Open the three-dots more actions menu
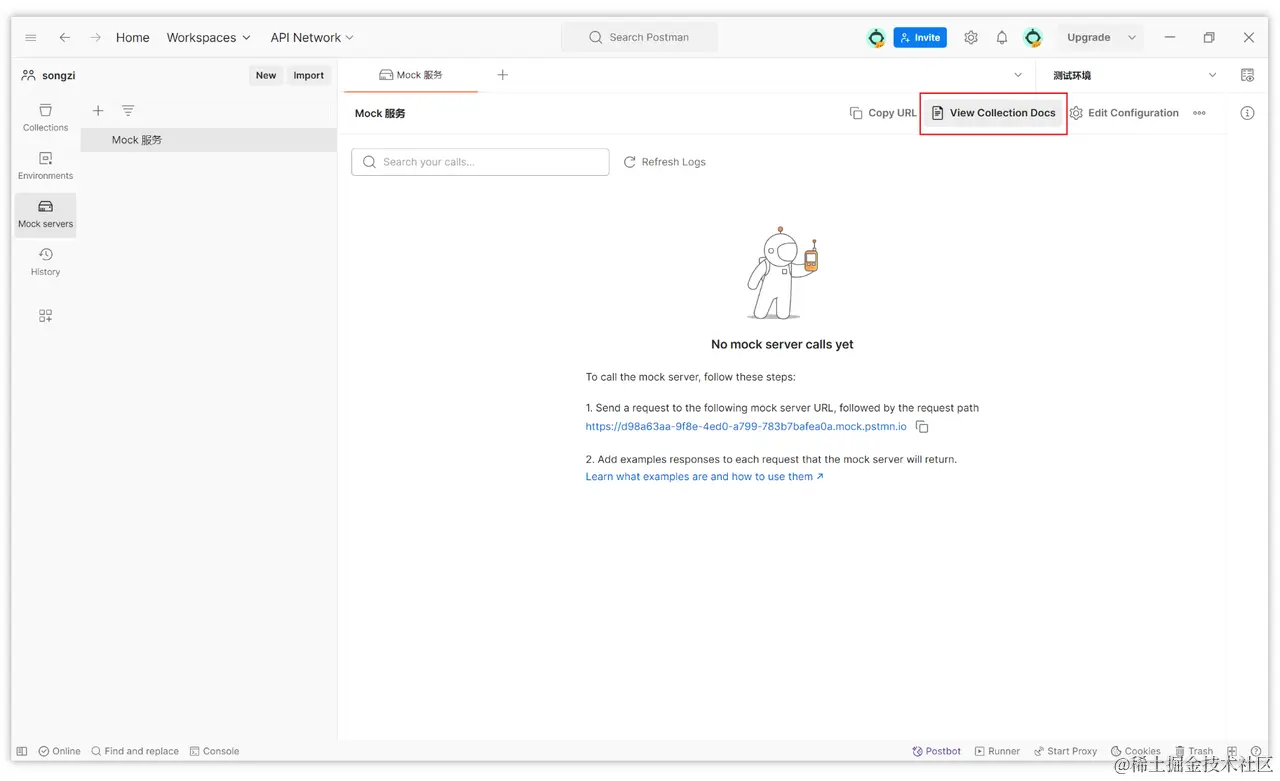 coord(1199,113)
